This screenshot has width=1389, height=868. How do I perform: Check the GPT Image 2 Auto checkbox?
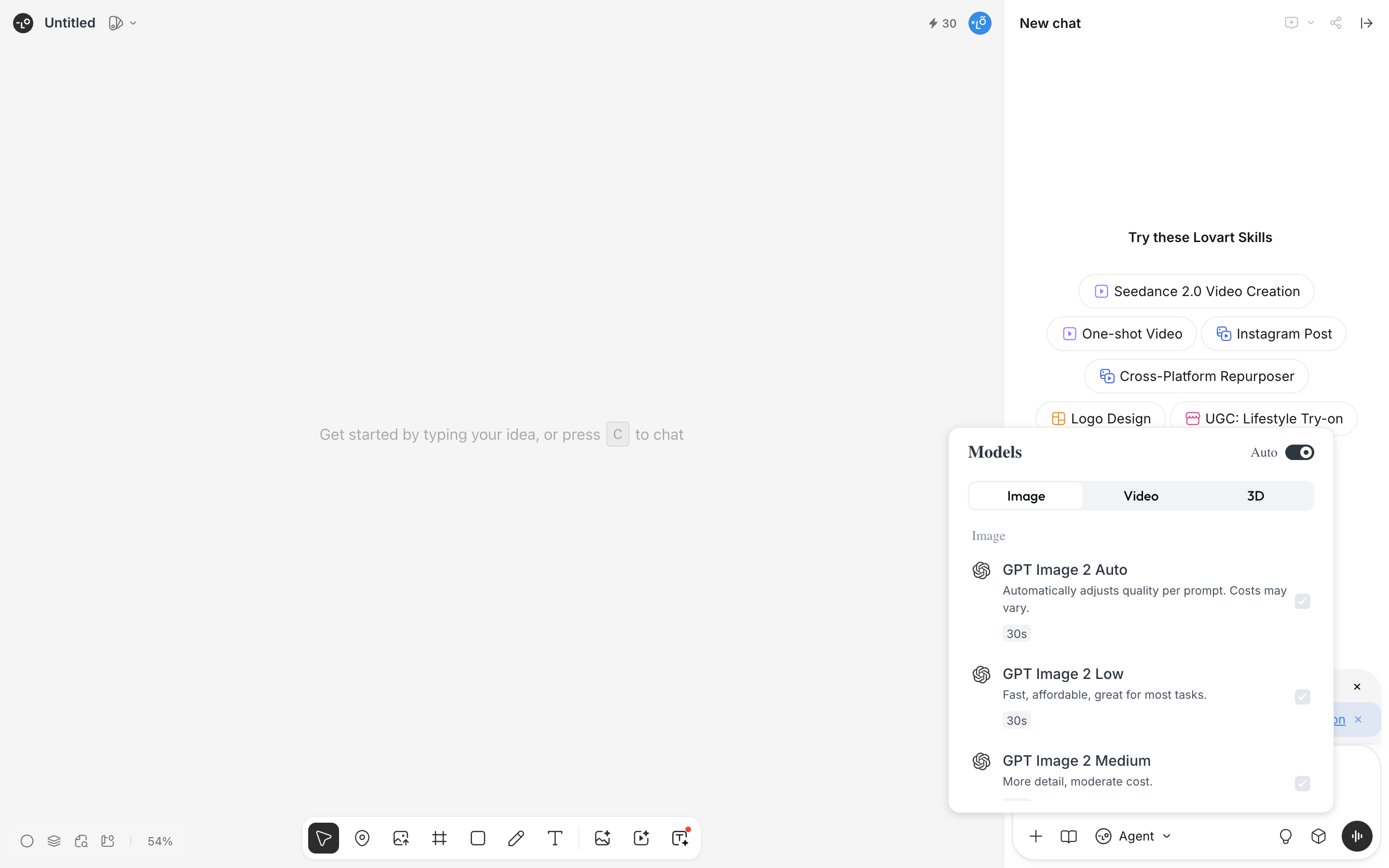click(1302, 601)
